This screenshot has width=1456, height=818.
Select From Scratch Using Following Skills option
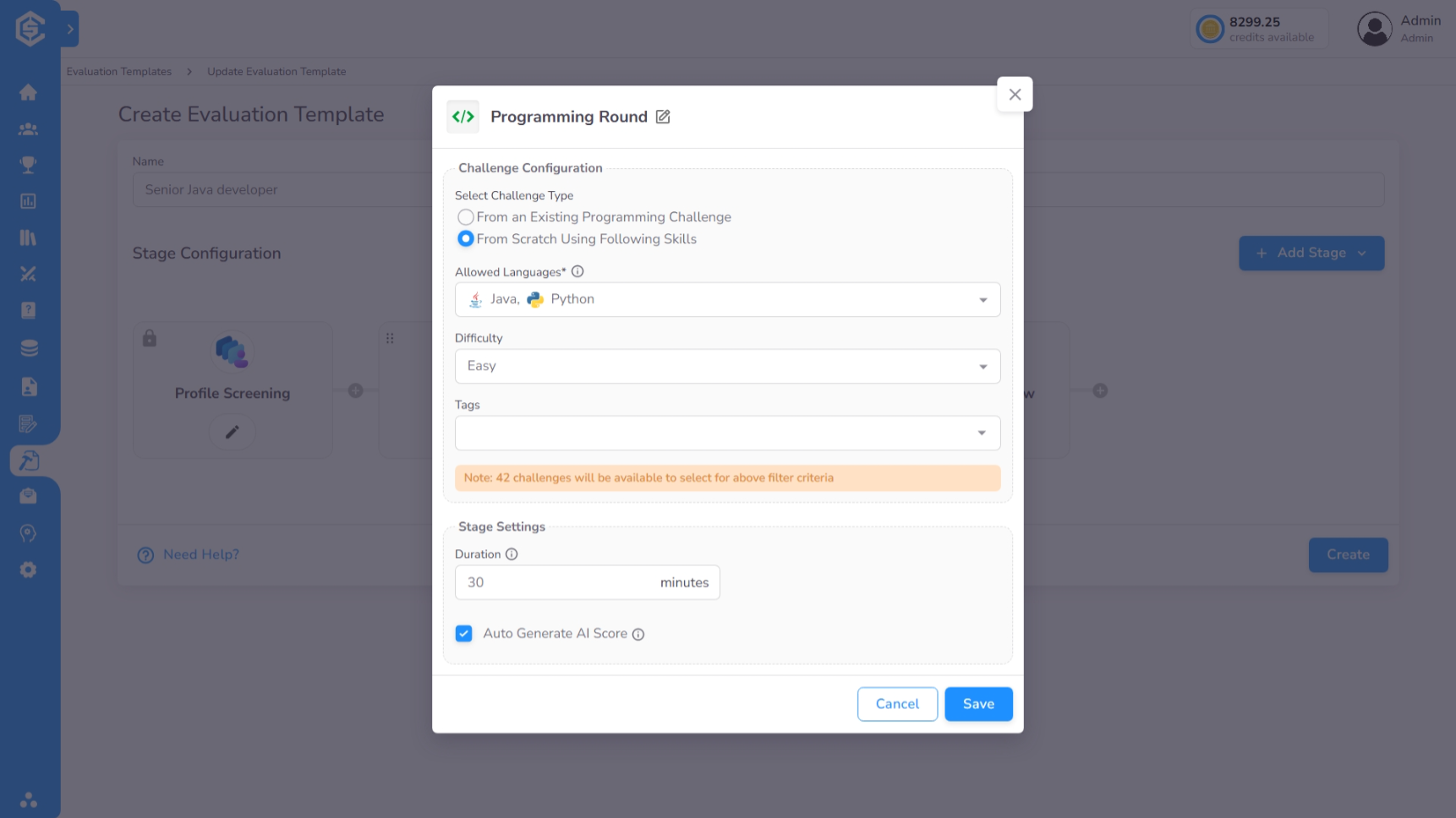coord(466,239)
